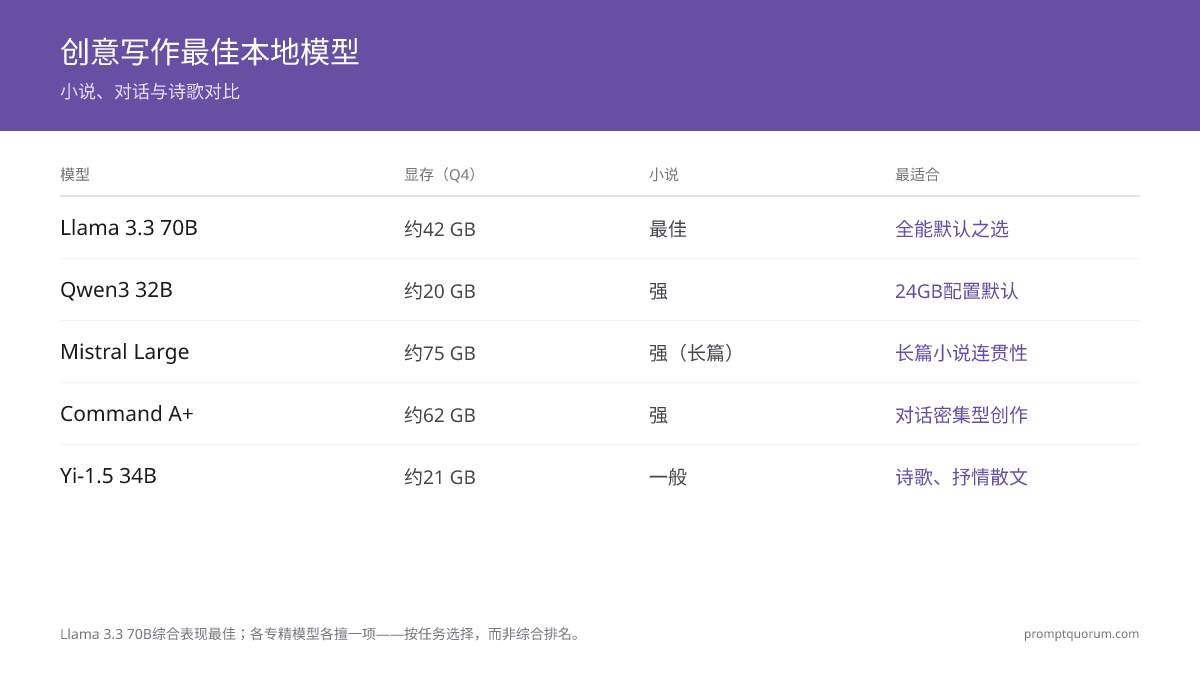
Task: Click the 一般 rating for Yi-1.5 34B
Action: pyautogui.click(x=668, y=477)
